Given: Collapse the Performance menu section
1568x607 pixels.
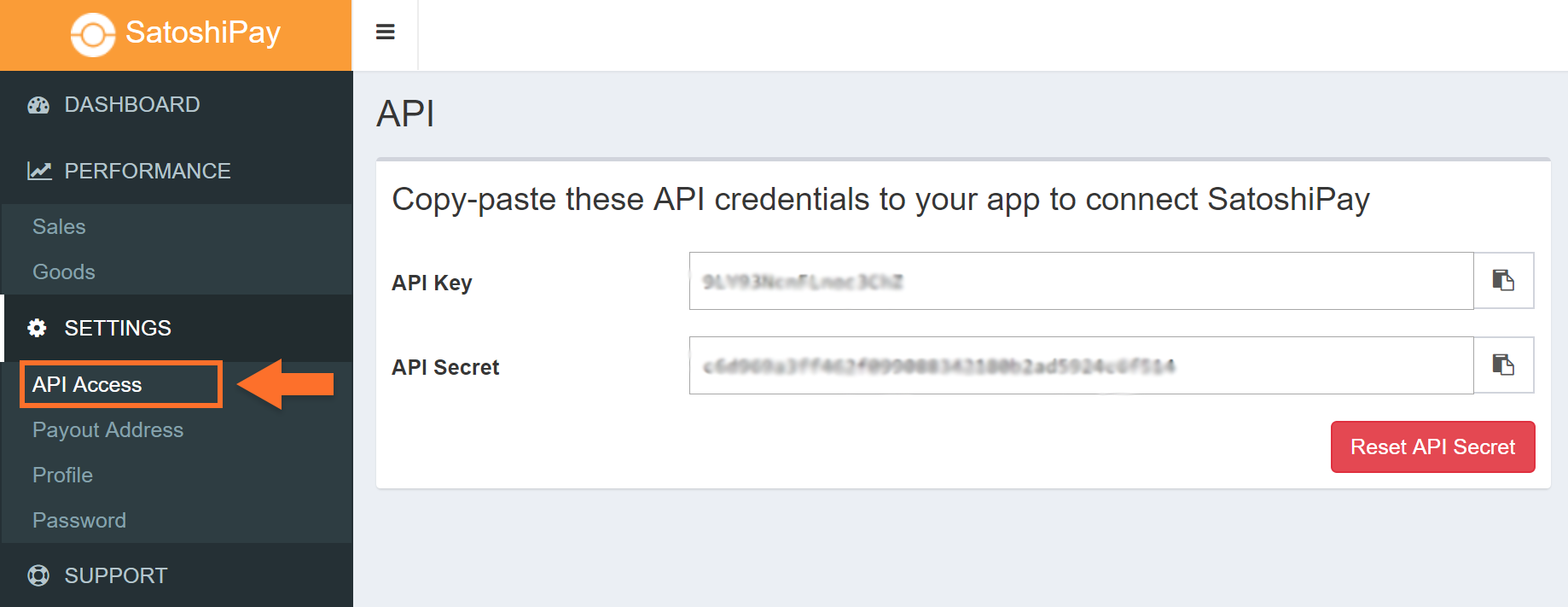Looking at the screenshot, I should pyautogui.click(x=147, y=171).
